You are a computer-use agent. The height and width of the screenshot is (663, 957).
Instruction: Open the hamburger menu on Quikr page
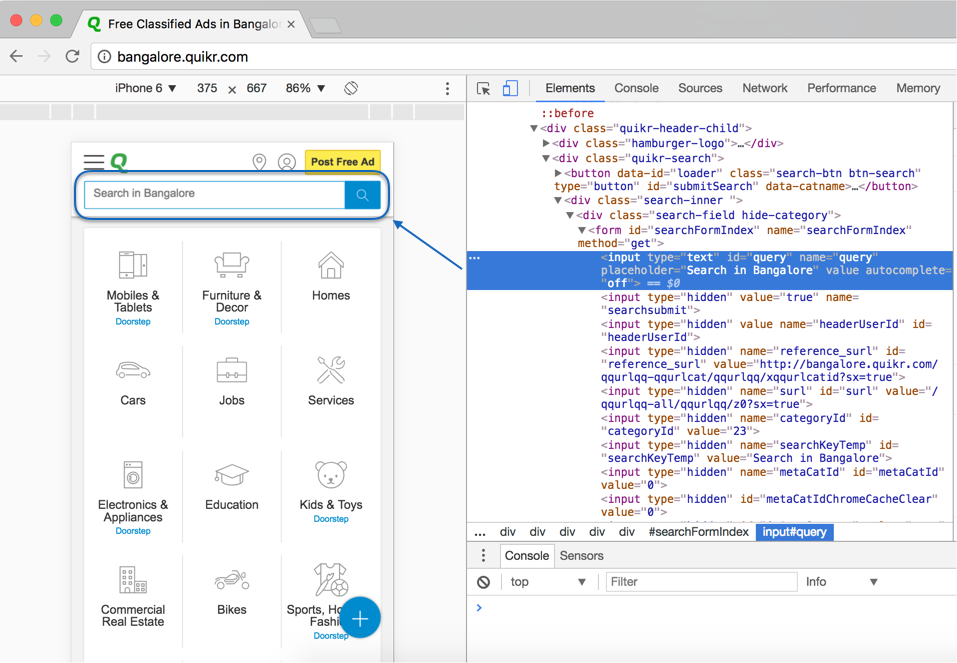pyautogui.click(x=93, y=162)
